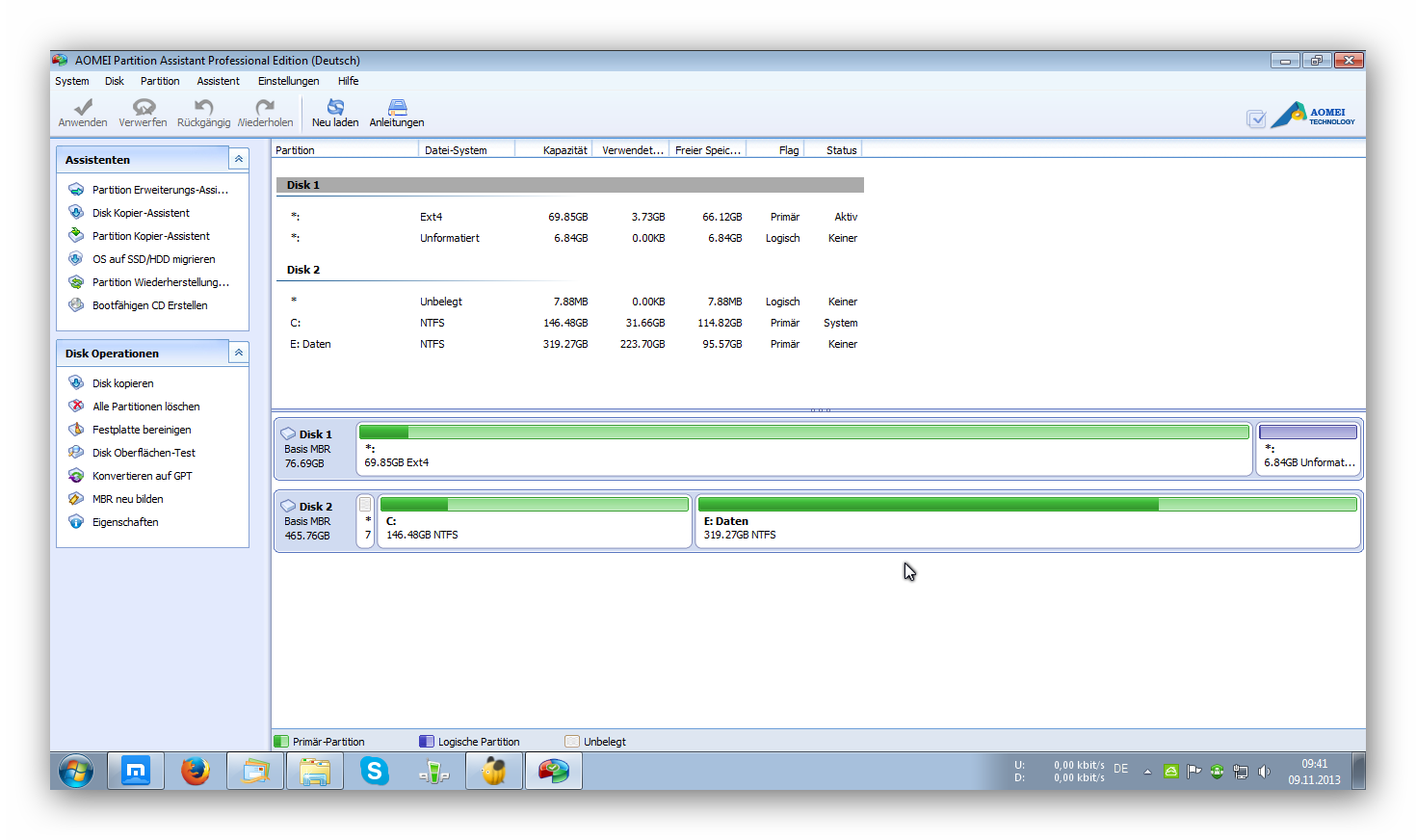Viewport: 1416px width, 840px height.
Task: Open Bootfähigen CD Erstellen wizard
Action: click(x=149, y=305)
